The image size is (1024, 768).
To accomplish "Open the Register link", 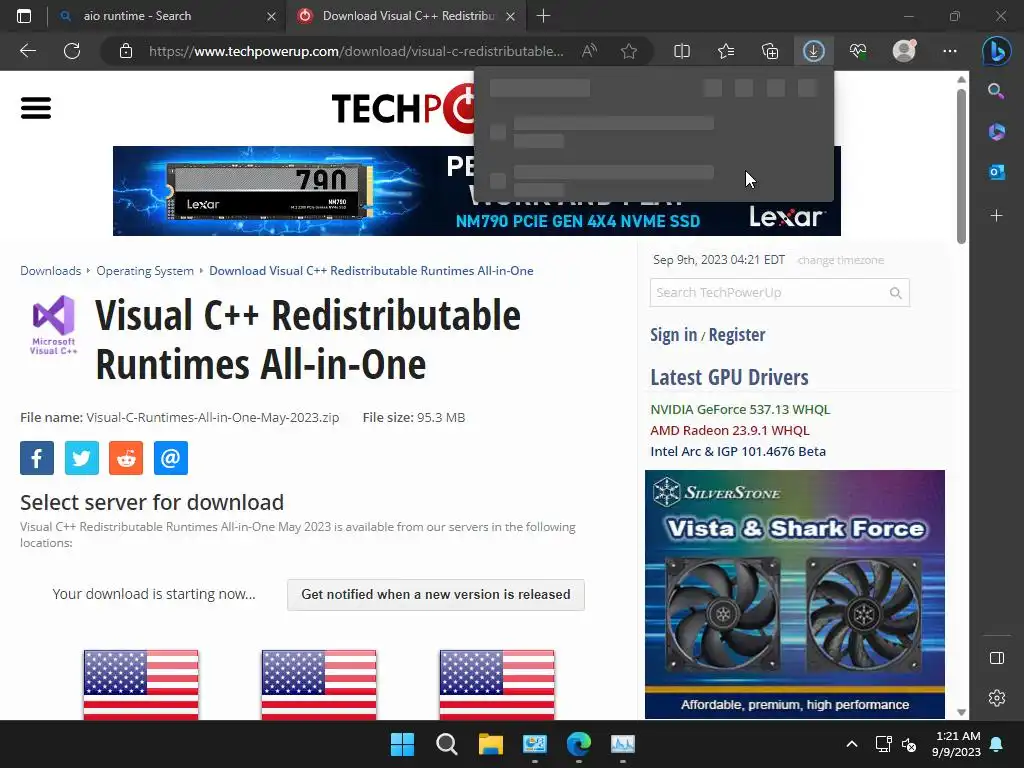I will pos(737,334).
